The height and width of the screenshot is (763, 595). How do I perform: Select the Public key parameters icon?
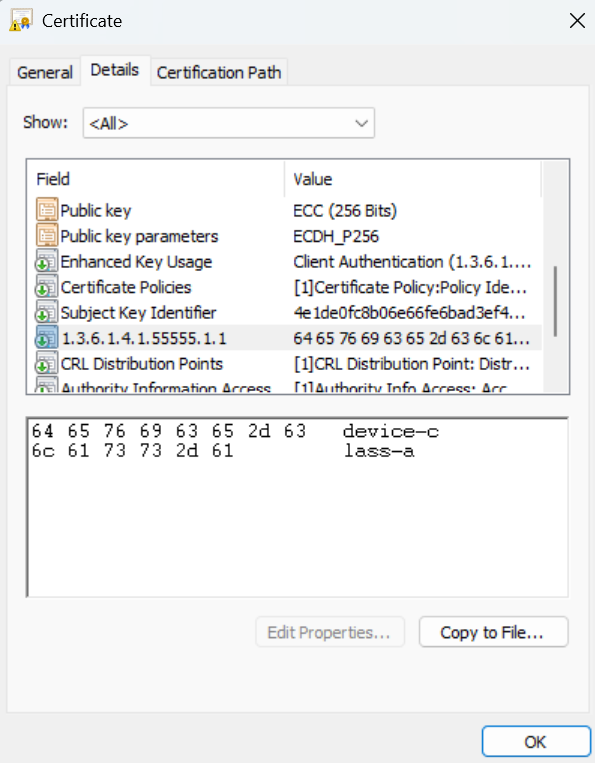click(47, 236)
